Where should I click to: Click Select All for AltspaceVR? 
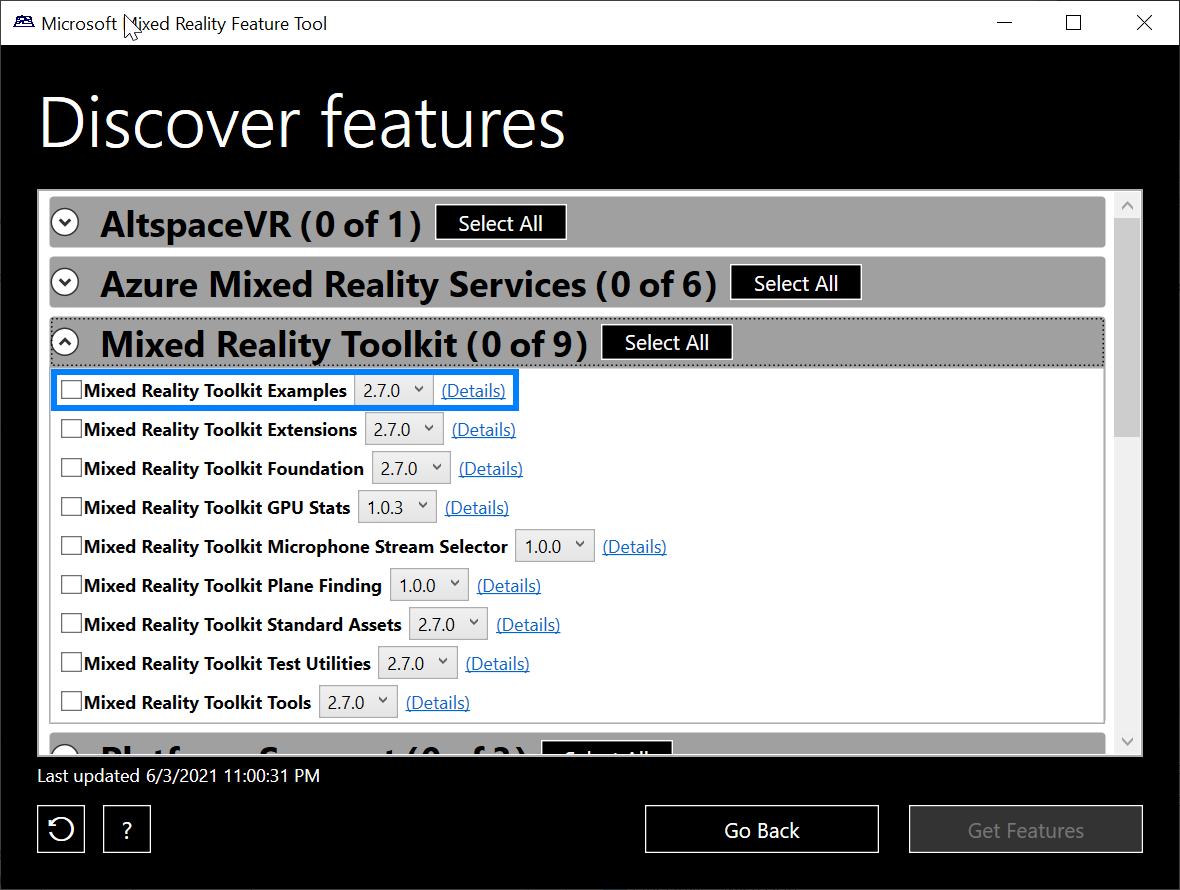500,222
